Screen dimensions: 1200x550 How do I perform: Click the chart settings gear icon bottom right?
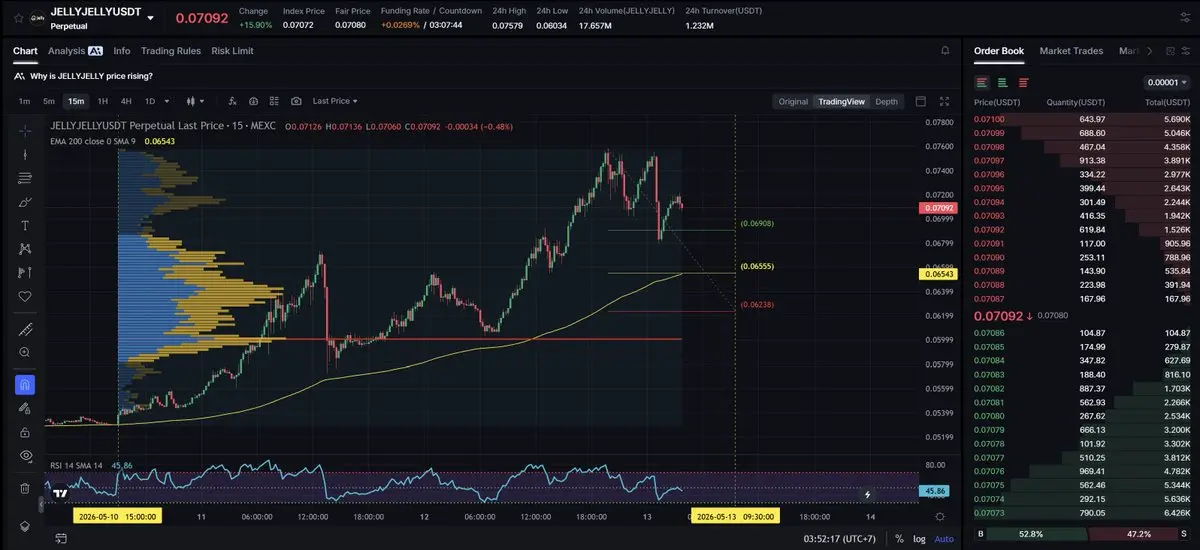point(940,516)
